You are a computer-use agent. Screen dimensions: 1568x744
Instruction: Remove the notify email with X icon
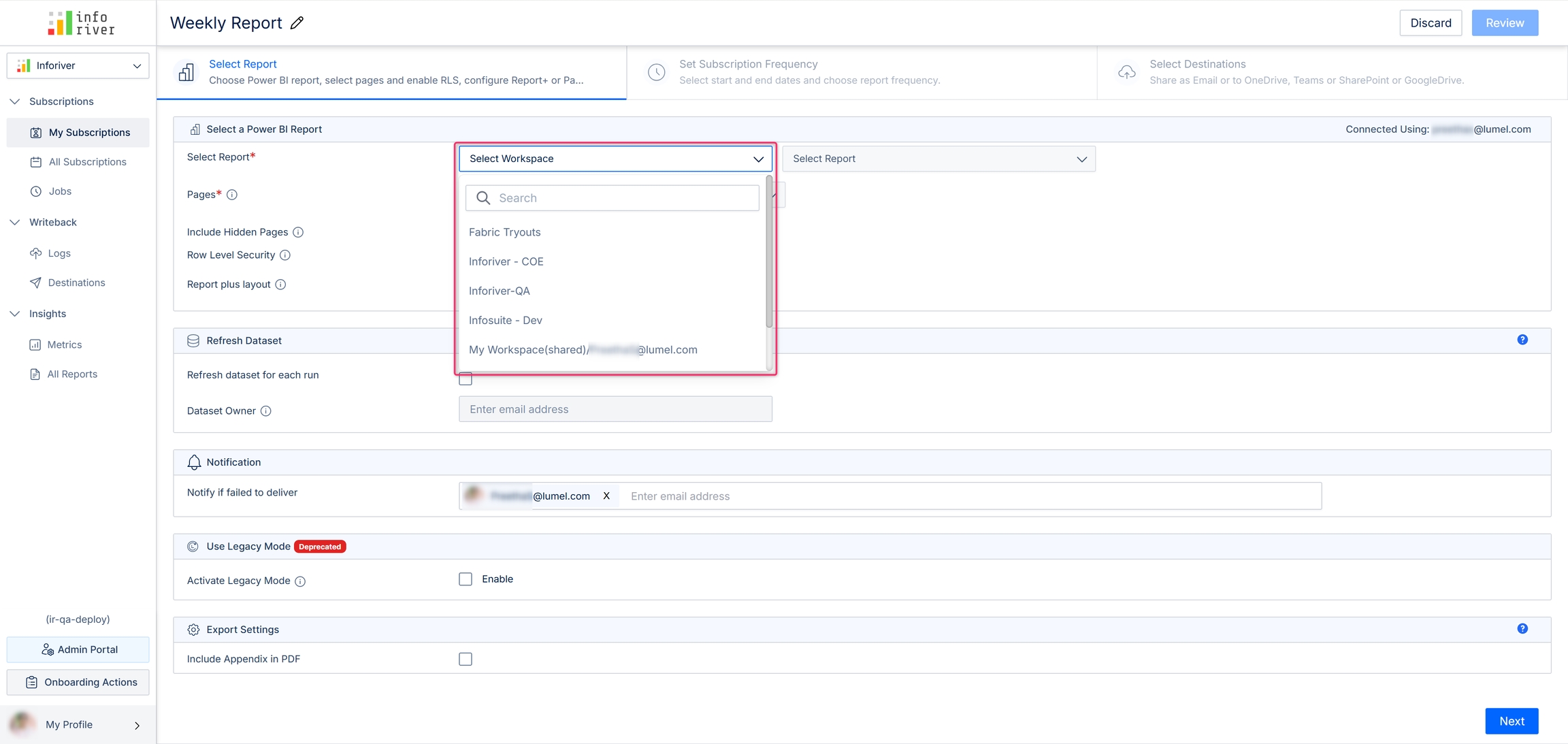click(606, 496)
